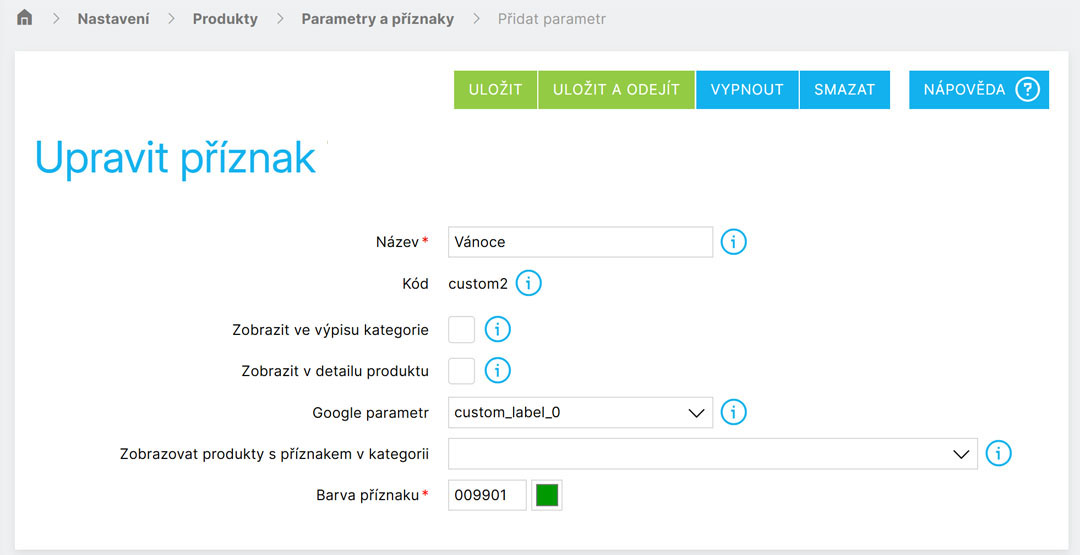Open info icon next to Název field
This screenshot has height=555, width=1080.
[x=734, y=242]
